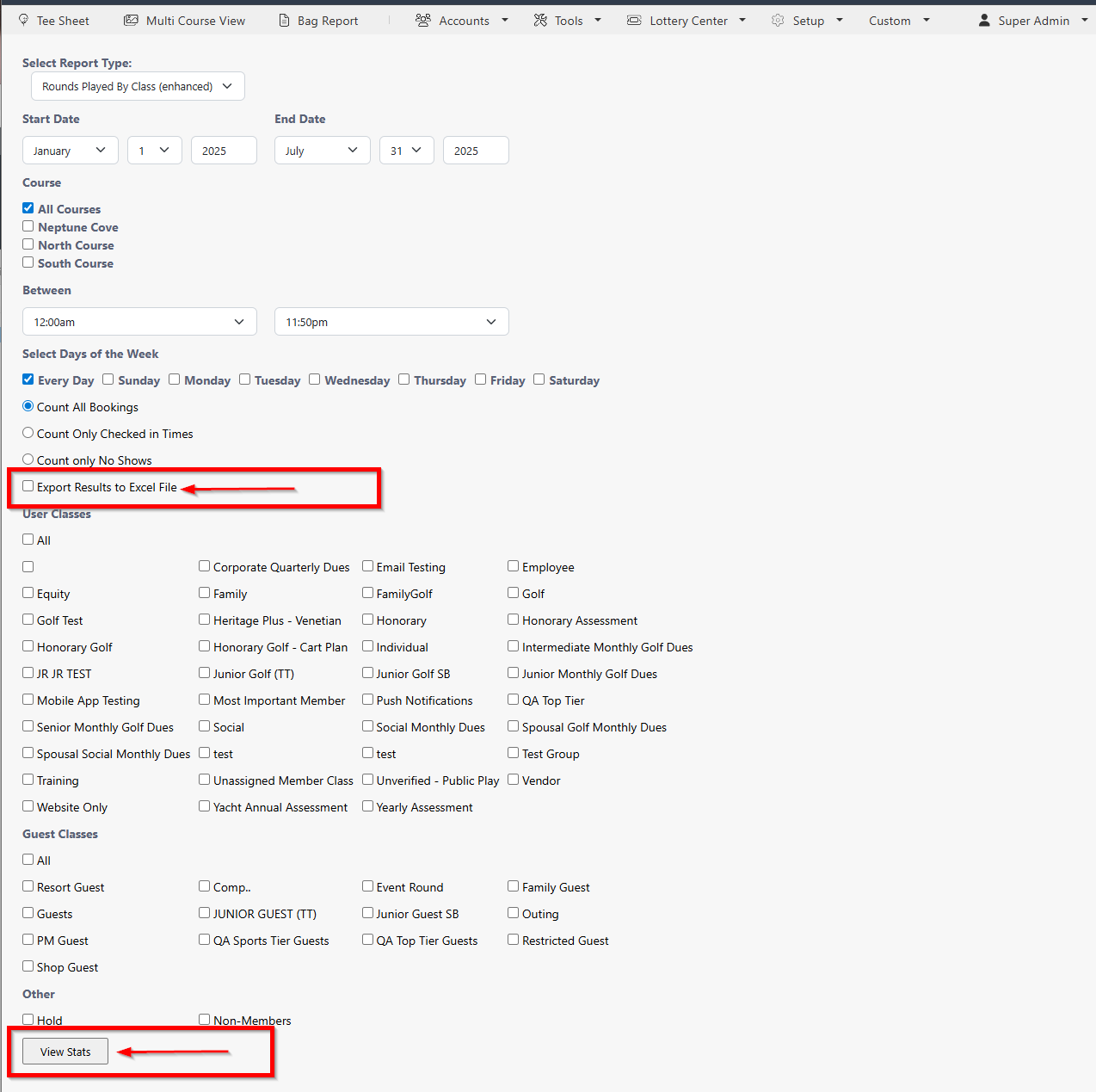Click the End Date year field
This screenshot has width=1096, height=1092.
[x=476, y=151]
